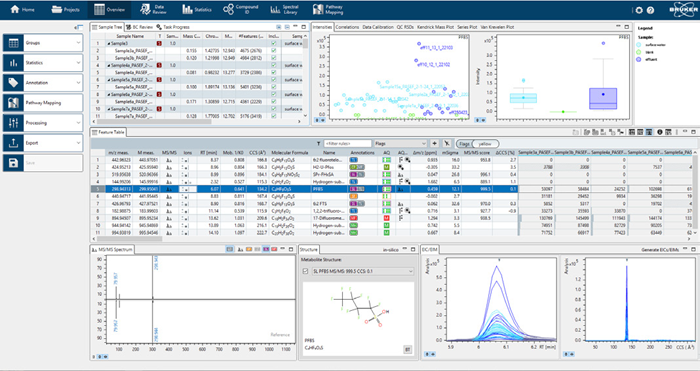Viewport: 700px width, 371px height.
Task: Click the red T marker on Sample3 row
Action: coord(159,43)
